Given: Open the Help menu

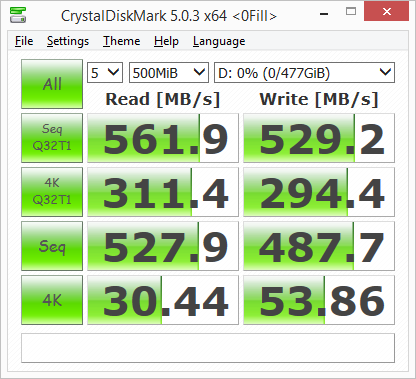Looking at the screenshot, I should [x=166, y=41].
